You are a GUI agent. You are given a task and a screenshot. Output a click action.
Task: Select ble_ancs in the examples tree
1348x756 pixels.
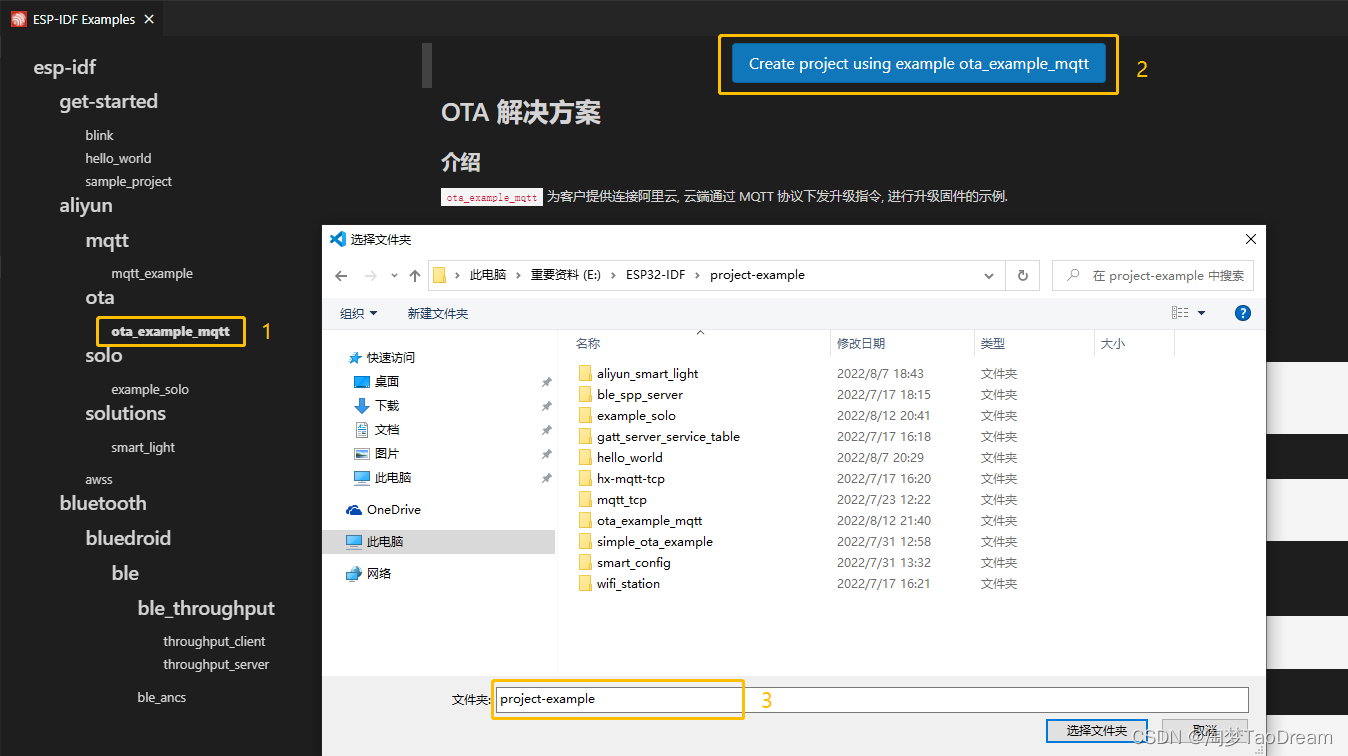[x=162, y=697]
